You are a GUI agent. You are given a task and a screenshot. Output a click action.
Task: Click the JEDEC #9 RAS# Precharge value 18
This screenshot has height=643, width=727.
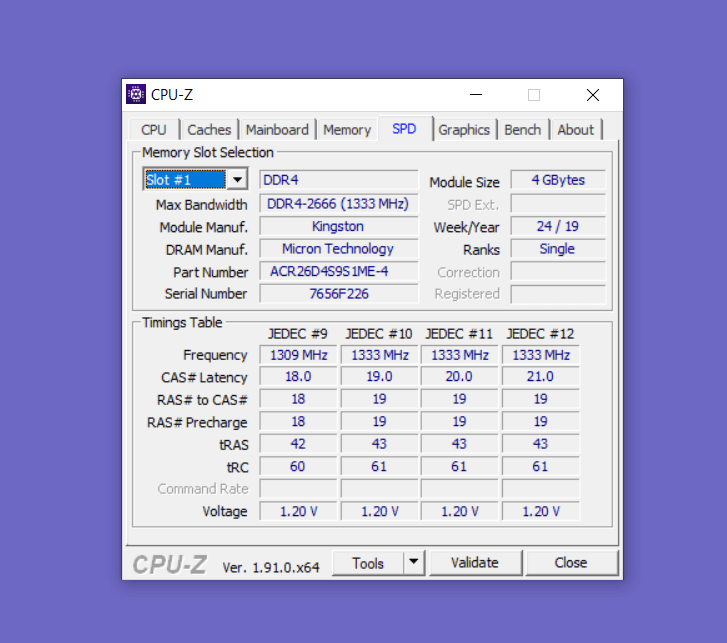click(x=298, y=421)
